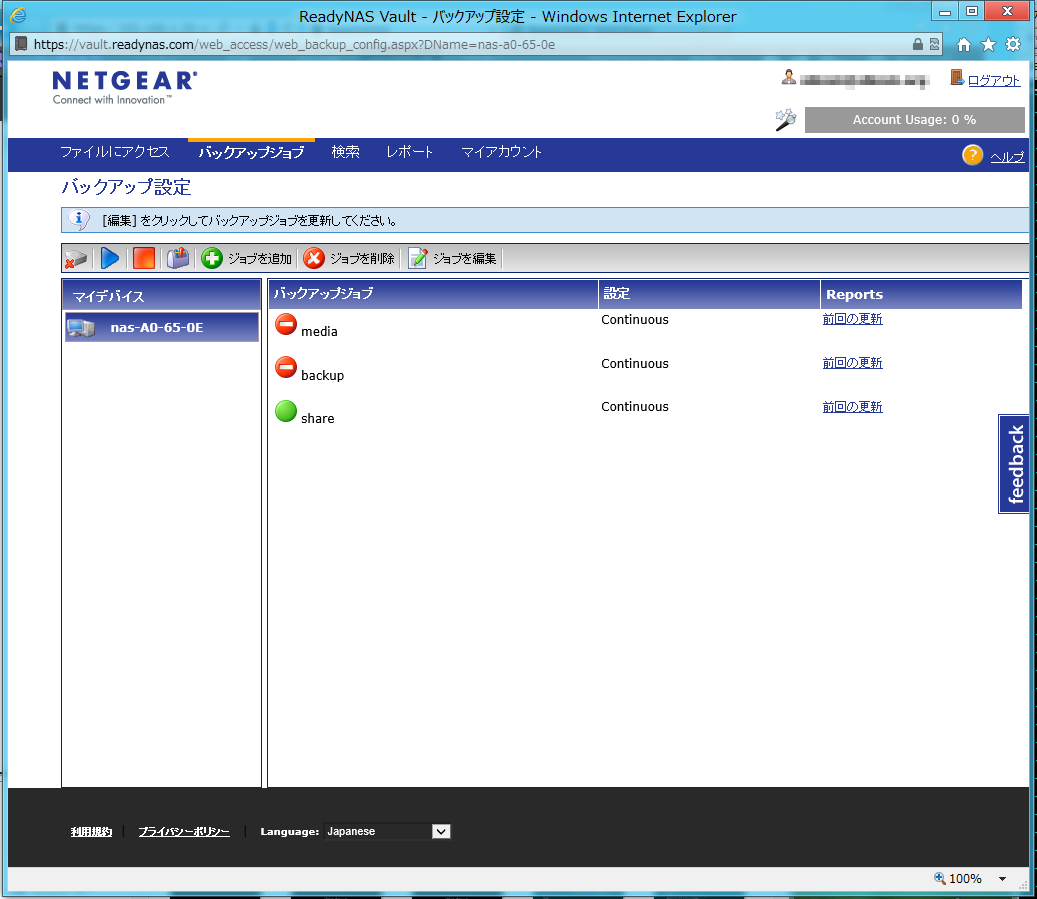Image resolution: width=1037 pixels, height=899 pixels.
Task: Open the レポート tab
Action: (x=410, y=153)
